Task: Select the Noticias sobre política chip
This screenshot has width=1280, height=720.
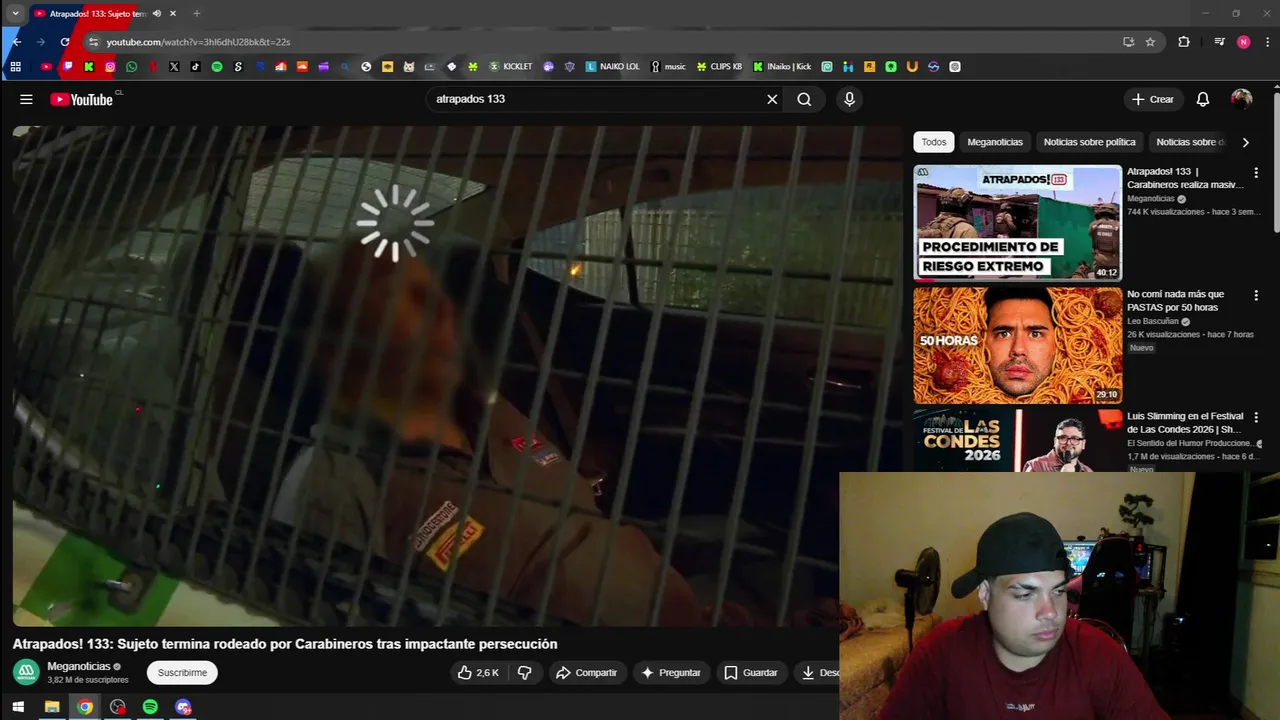Action: pyautogui.click(x=1089, y=142)
